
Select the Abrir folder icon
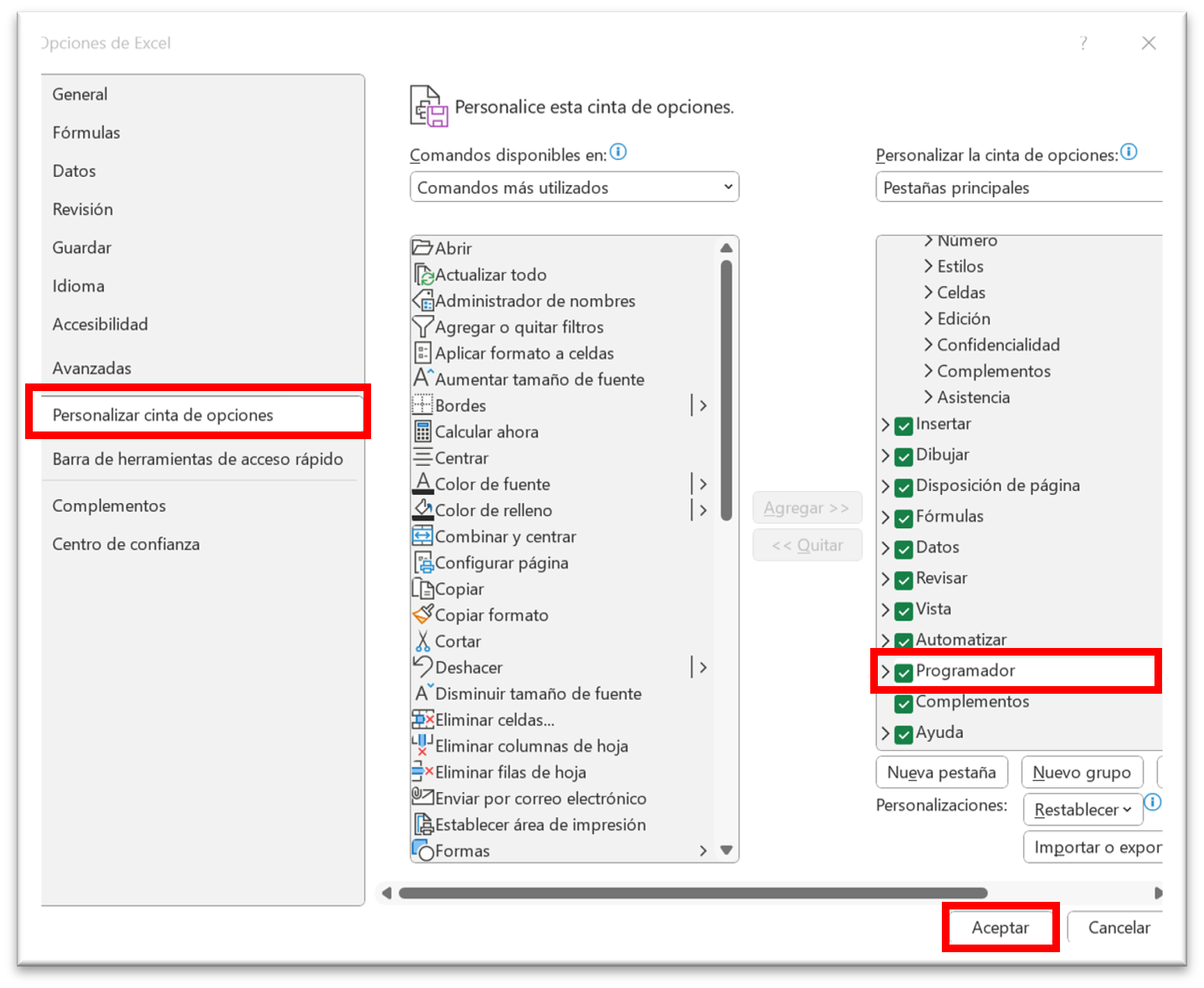click(x=423, y=248)
